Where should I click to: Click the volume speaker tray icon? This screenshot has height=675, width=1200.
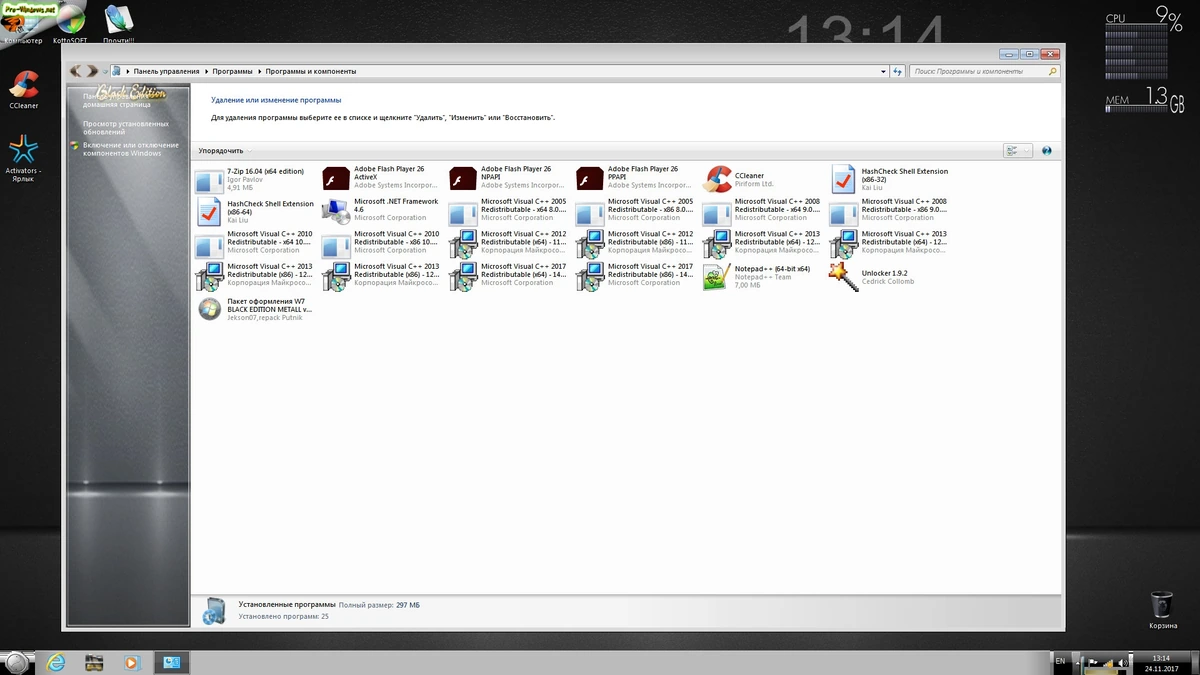coord(1122,662)
